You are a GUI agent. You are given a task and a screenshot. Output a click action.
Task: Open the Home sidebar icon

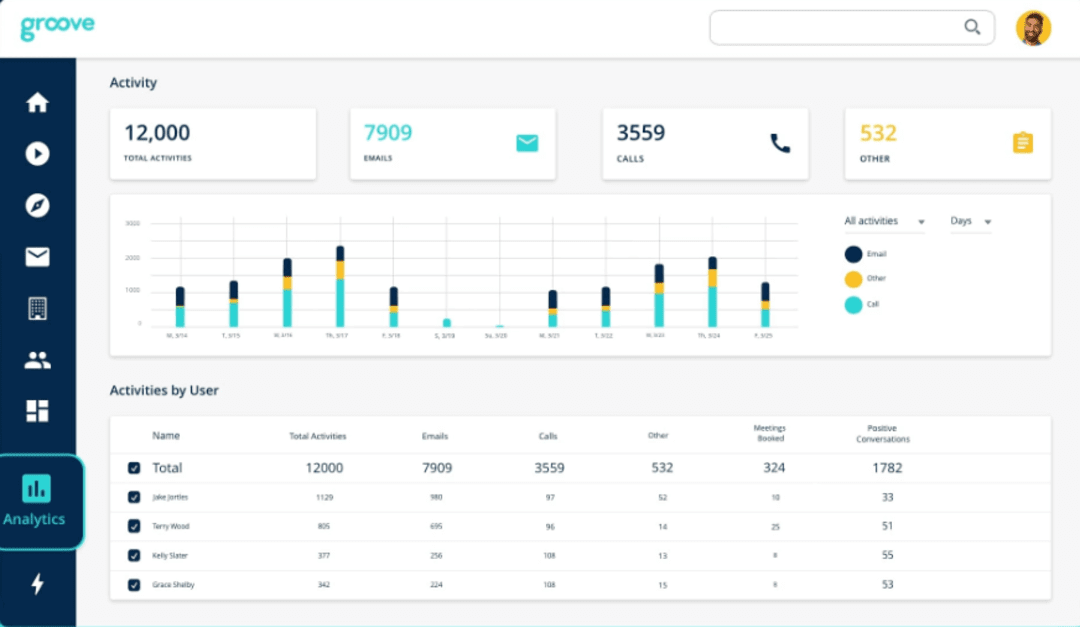point(37,102)
